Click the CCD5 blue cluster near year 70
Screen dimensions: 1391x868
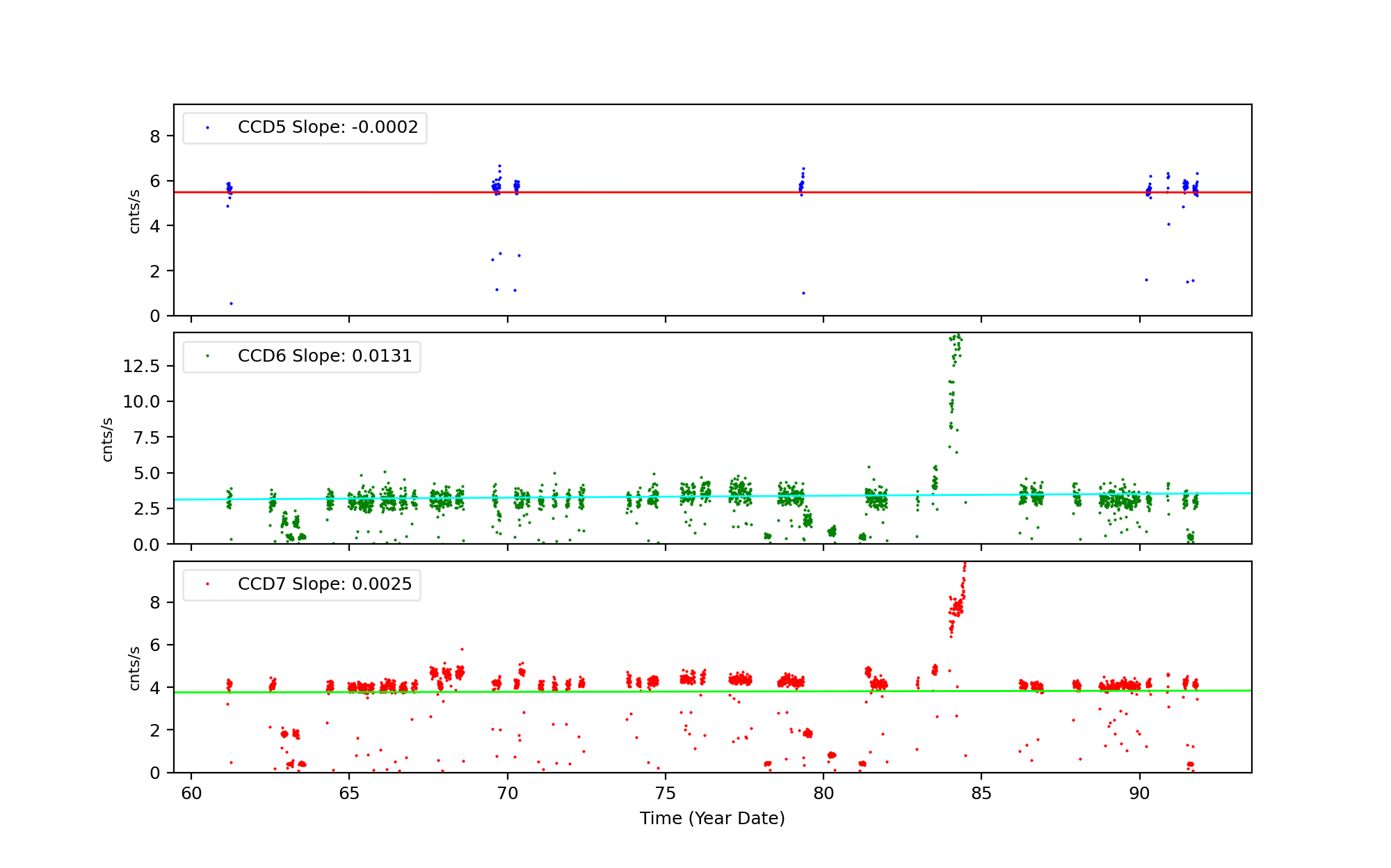point(497,186)
